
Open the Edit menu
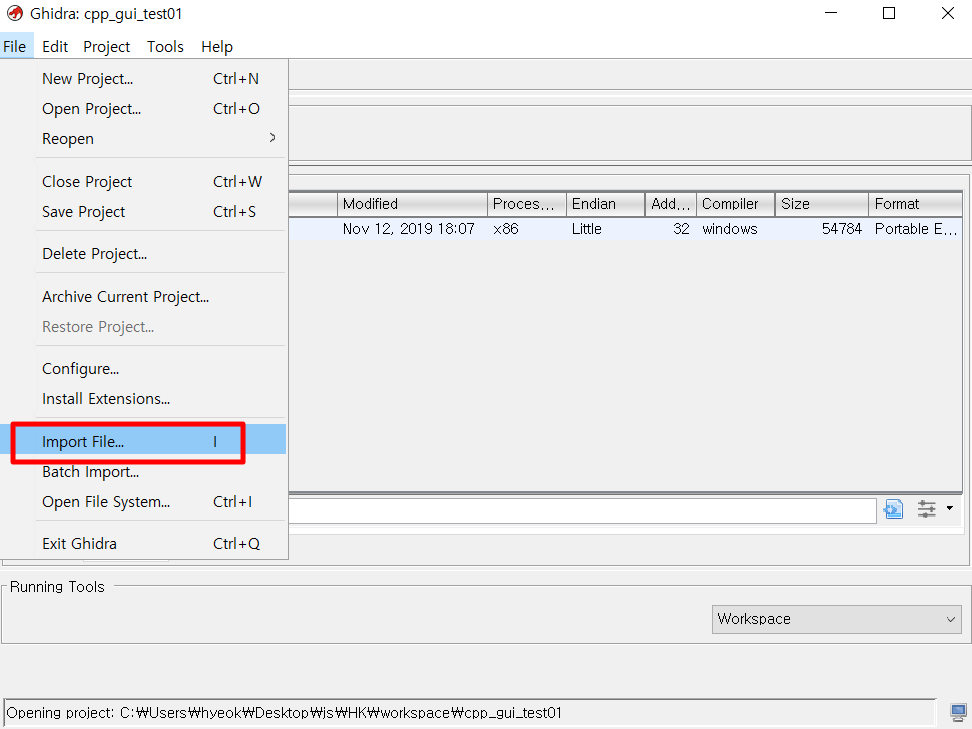click(x=55, y=46)
